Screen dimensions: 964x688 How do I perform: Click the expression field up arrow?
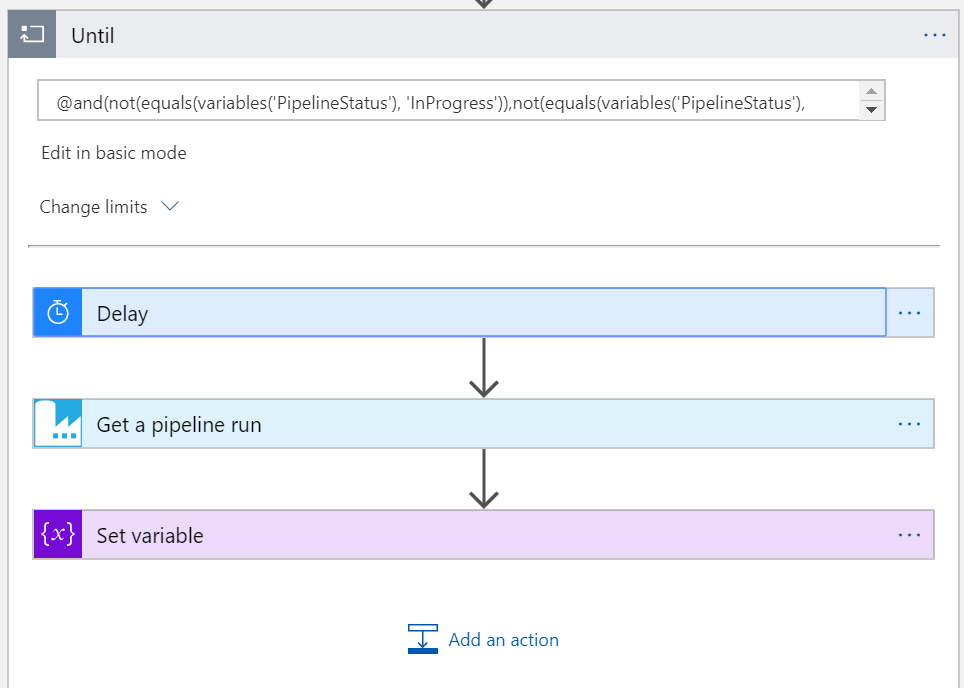871,91
